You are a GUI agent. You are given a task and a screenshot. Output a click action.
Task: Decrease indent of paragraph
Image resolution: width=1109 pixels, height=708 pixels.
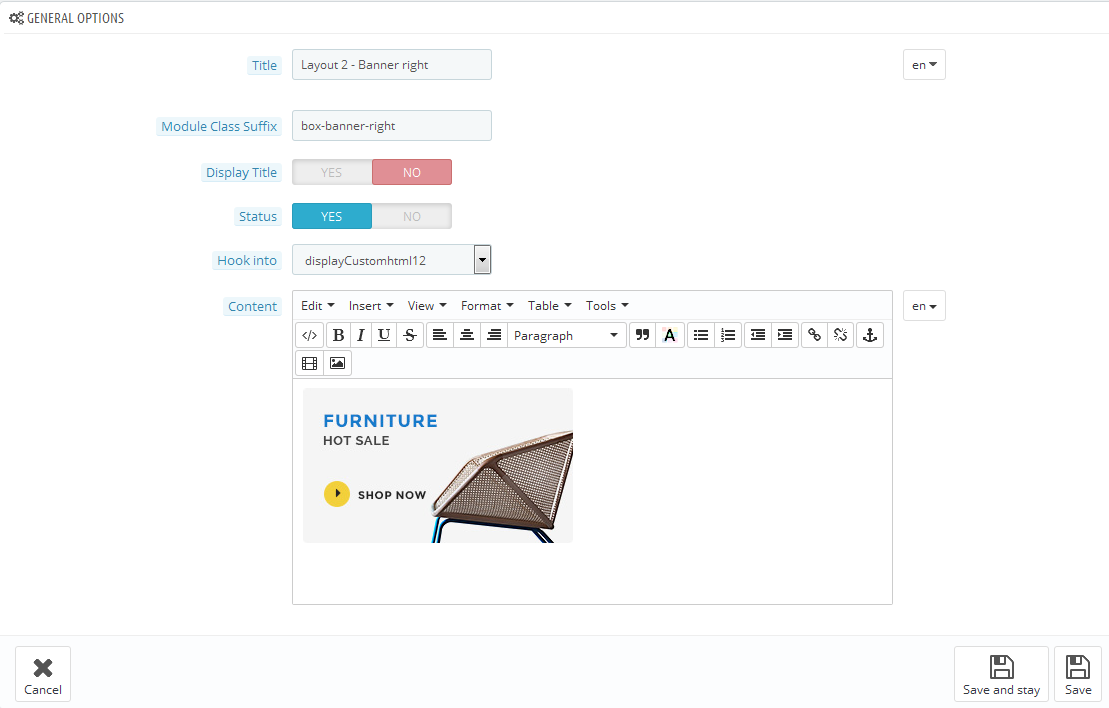(757, 335)
